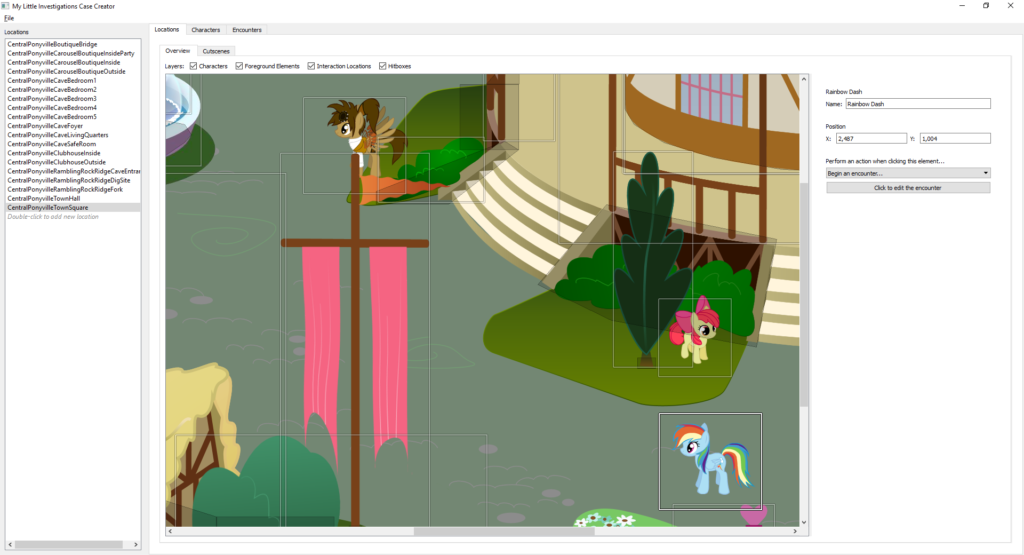Click the scene's vertical scrollbar up arrow
The image size is (1024, 555).
pyautogui.click(x=804, y=79)
